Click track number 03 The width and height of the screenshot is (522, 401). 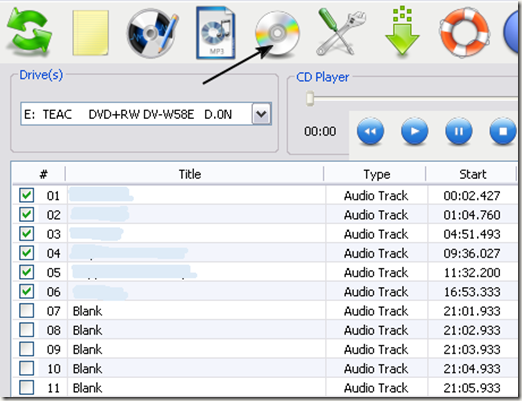coord(53,234)
